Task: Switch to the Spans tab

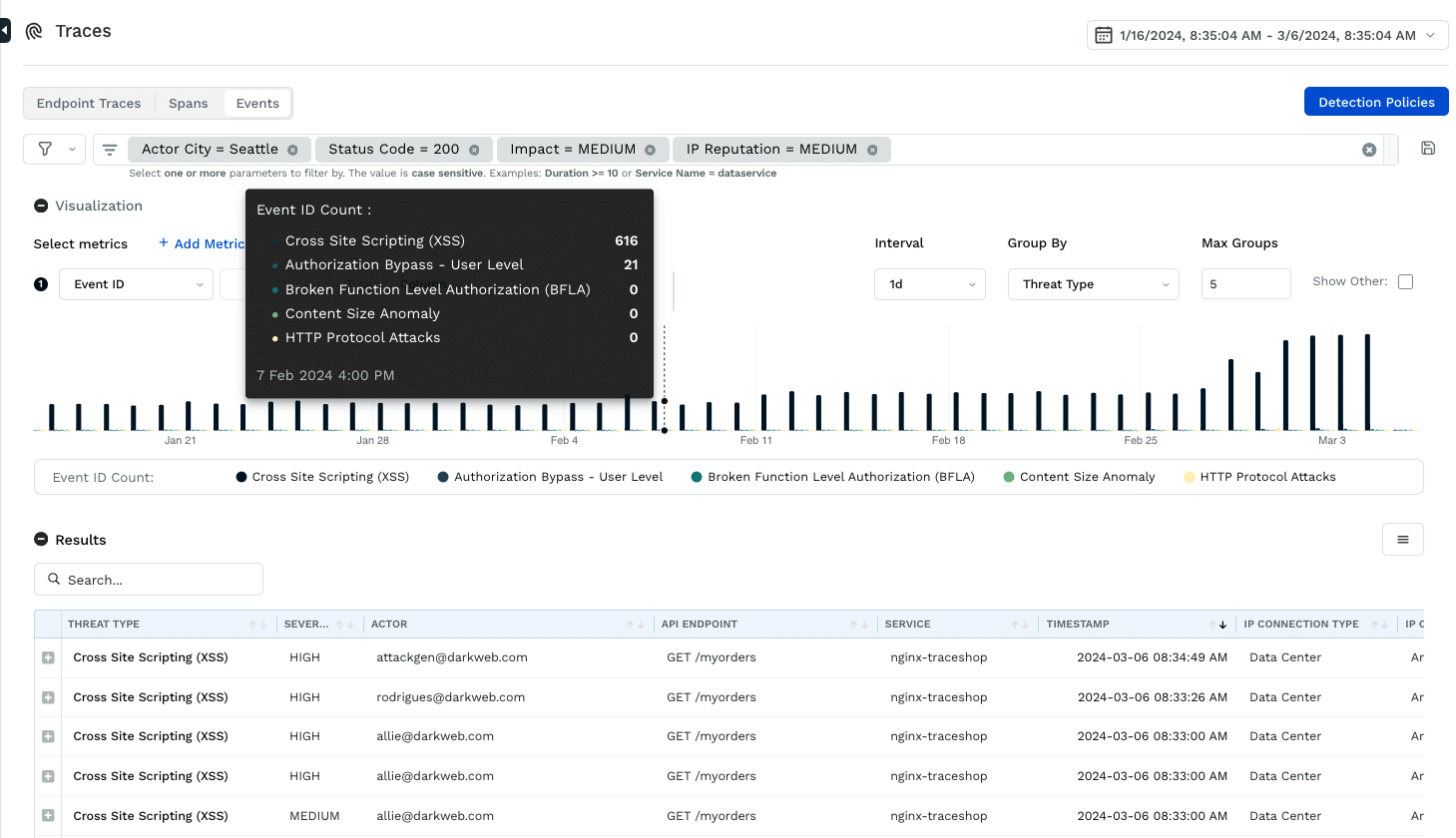Action: pos(188,104)
